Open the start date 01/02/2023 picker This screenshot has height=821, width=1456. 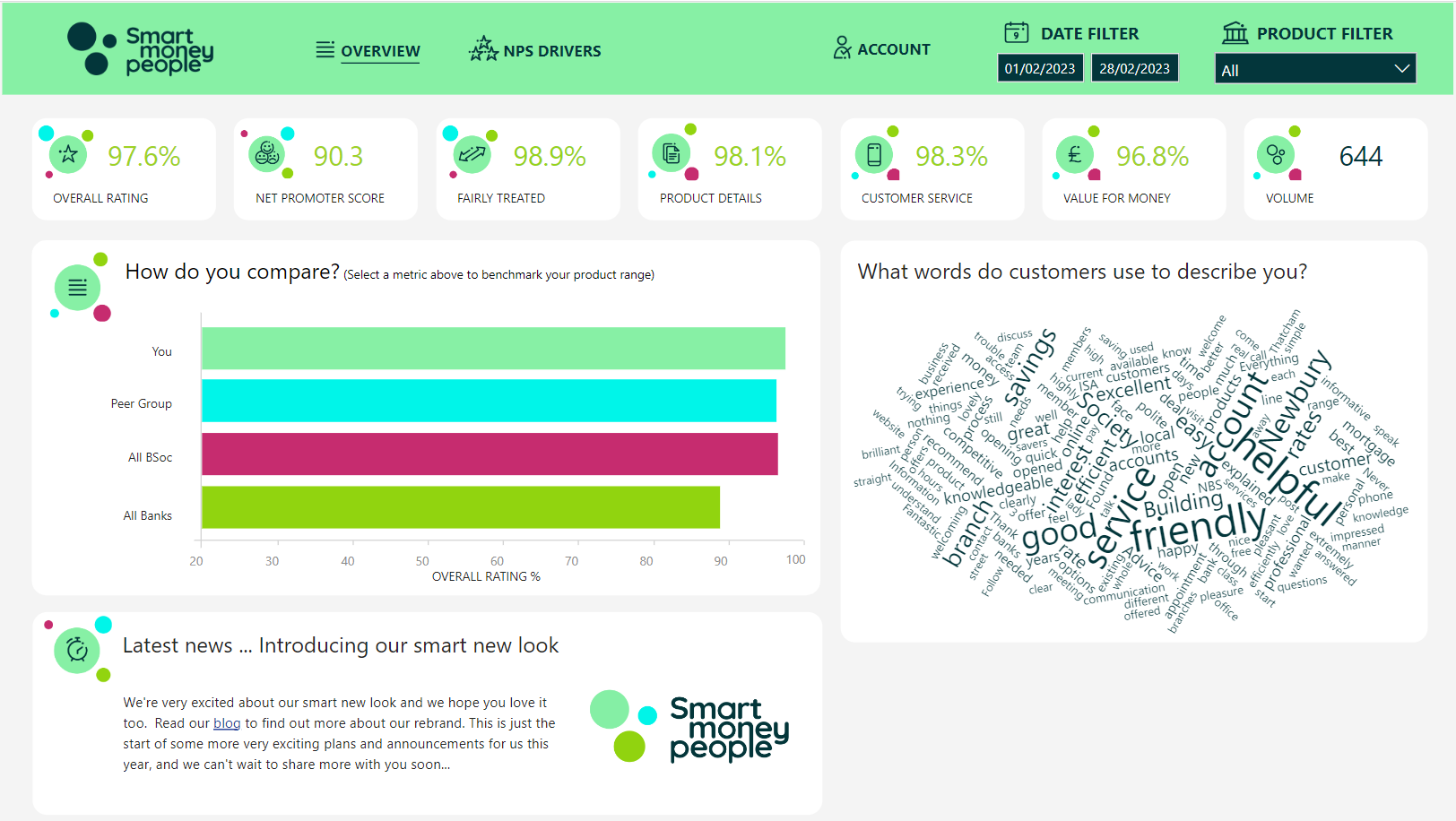pos(1040,68)
